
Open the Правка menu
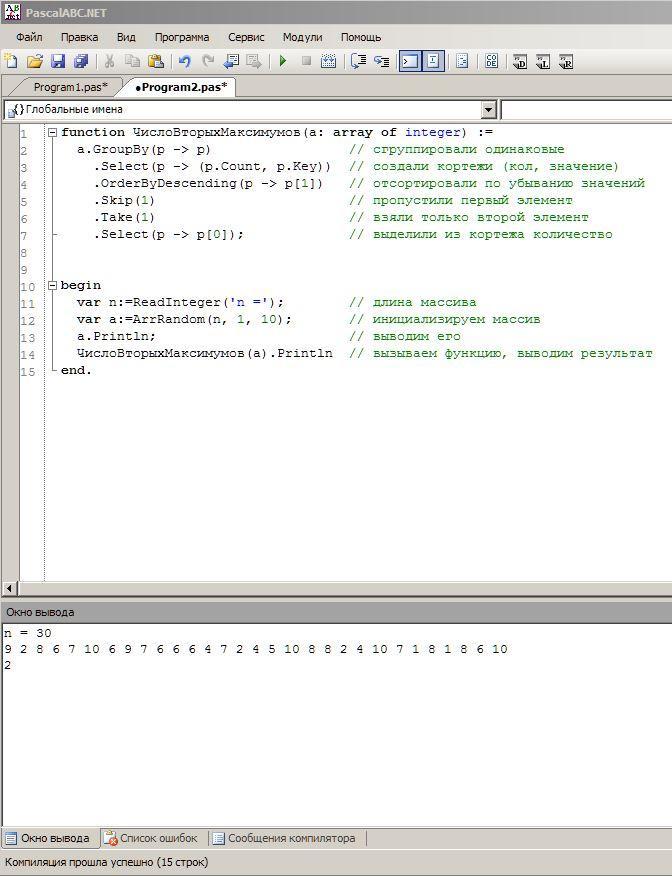pyautogui.click(x=79, y=37)
